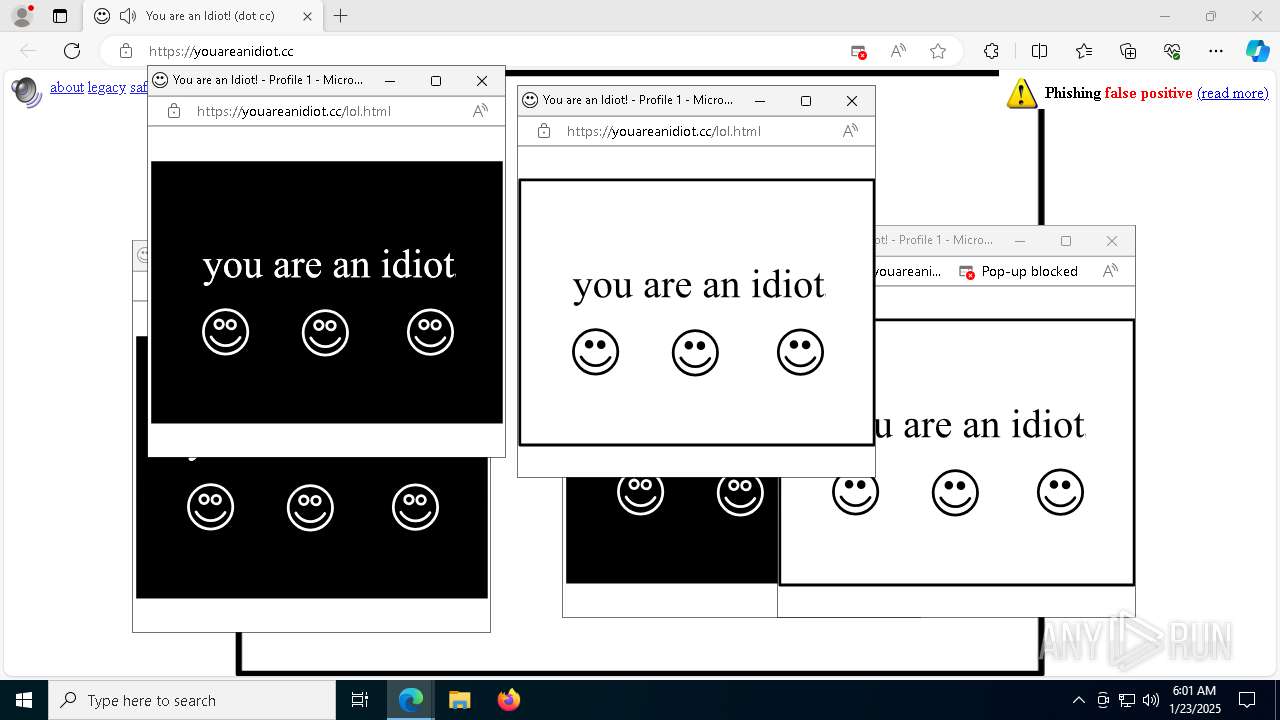The width and height of the screenshot is (1280, 720).
Task: Click the red 'false positive' text
Action: pyautogui.click(x=1148, y=93)
